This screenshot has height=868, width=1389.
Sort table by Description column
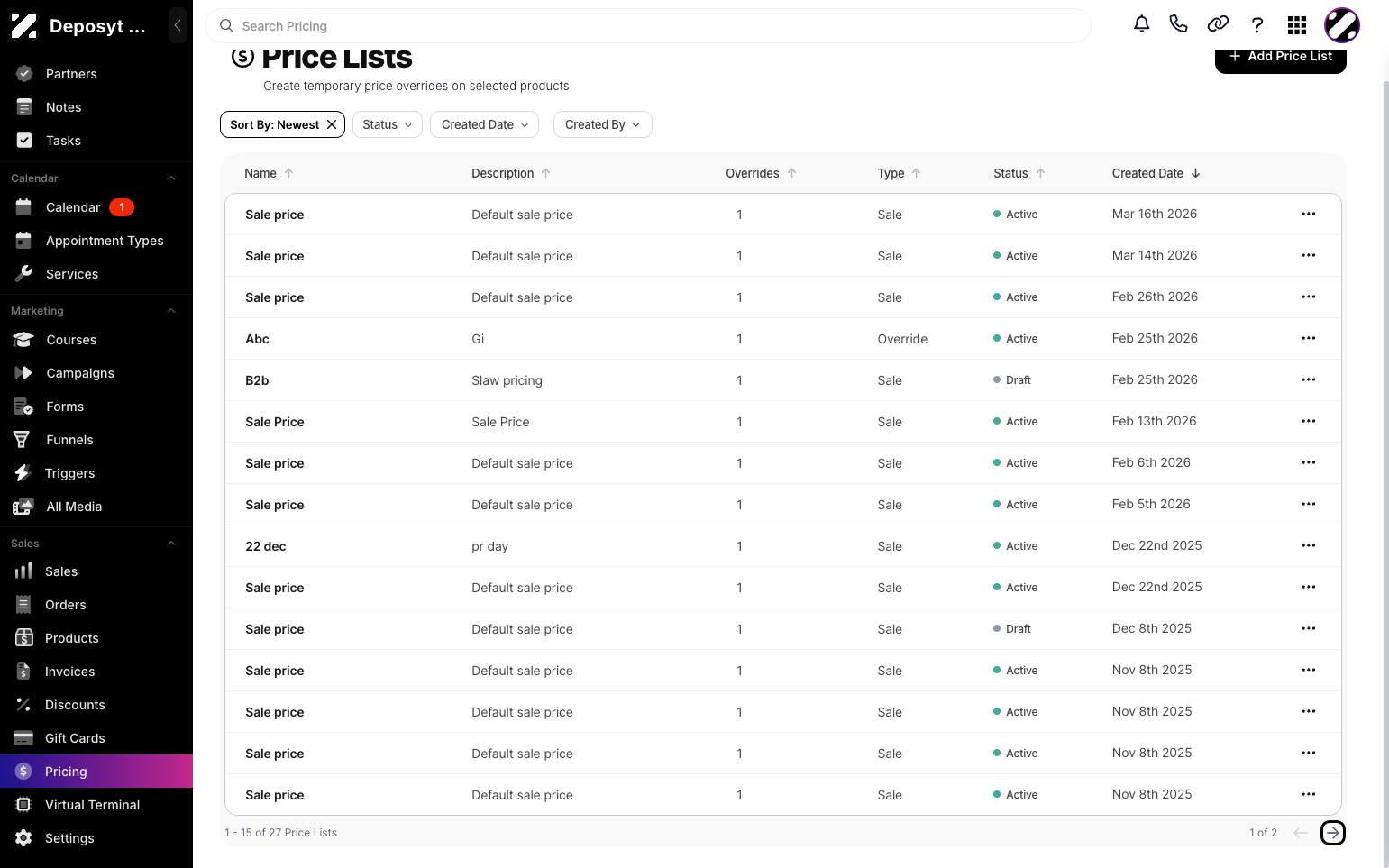coord(511,173)
